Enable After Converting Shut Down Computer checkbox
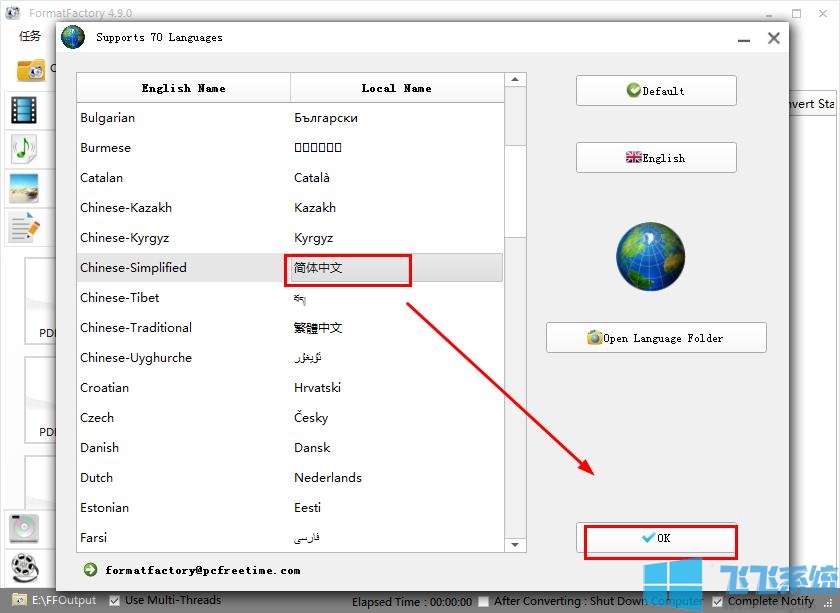840x613 pixels. coord(484,602)
